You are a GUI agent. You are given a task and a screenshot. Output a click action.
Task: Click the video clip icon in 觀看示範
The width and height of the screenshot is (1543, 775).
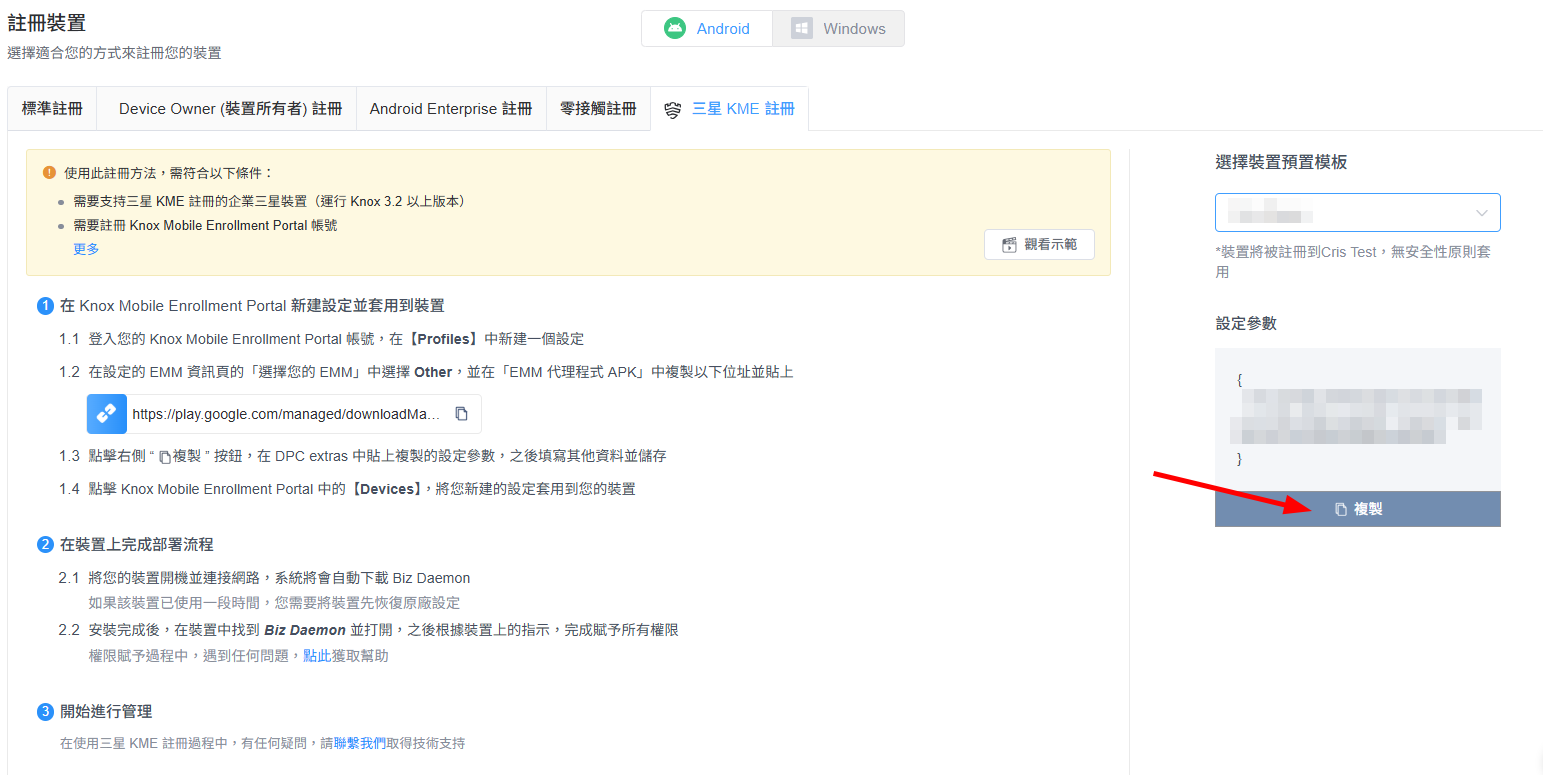pos(1009,245)
